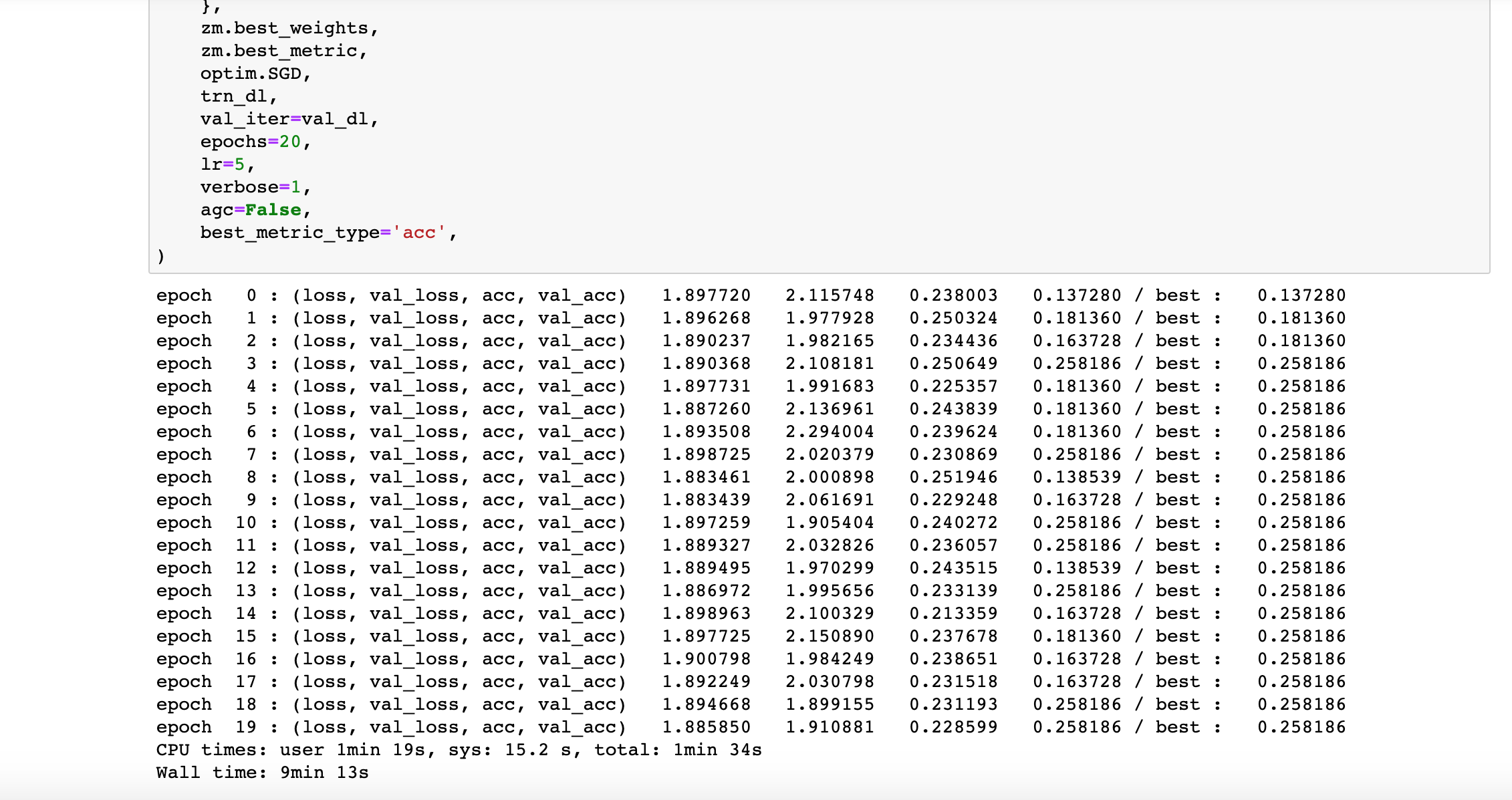
Task: Click the zm.best_metric code line
Action: [284, 51]
